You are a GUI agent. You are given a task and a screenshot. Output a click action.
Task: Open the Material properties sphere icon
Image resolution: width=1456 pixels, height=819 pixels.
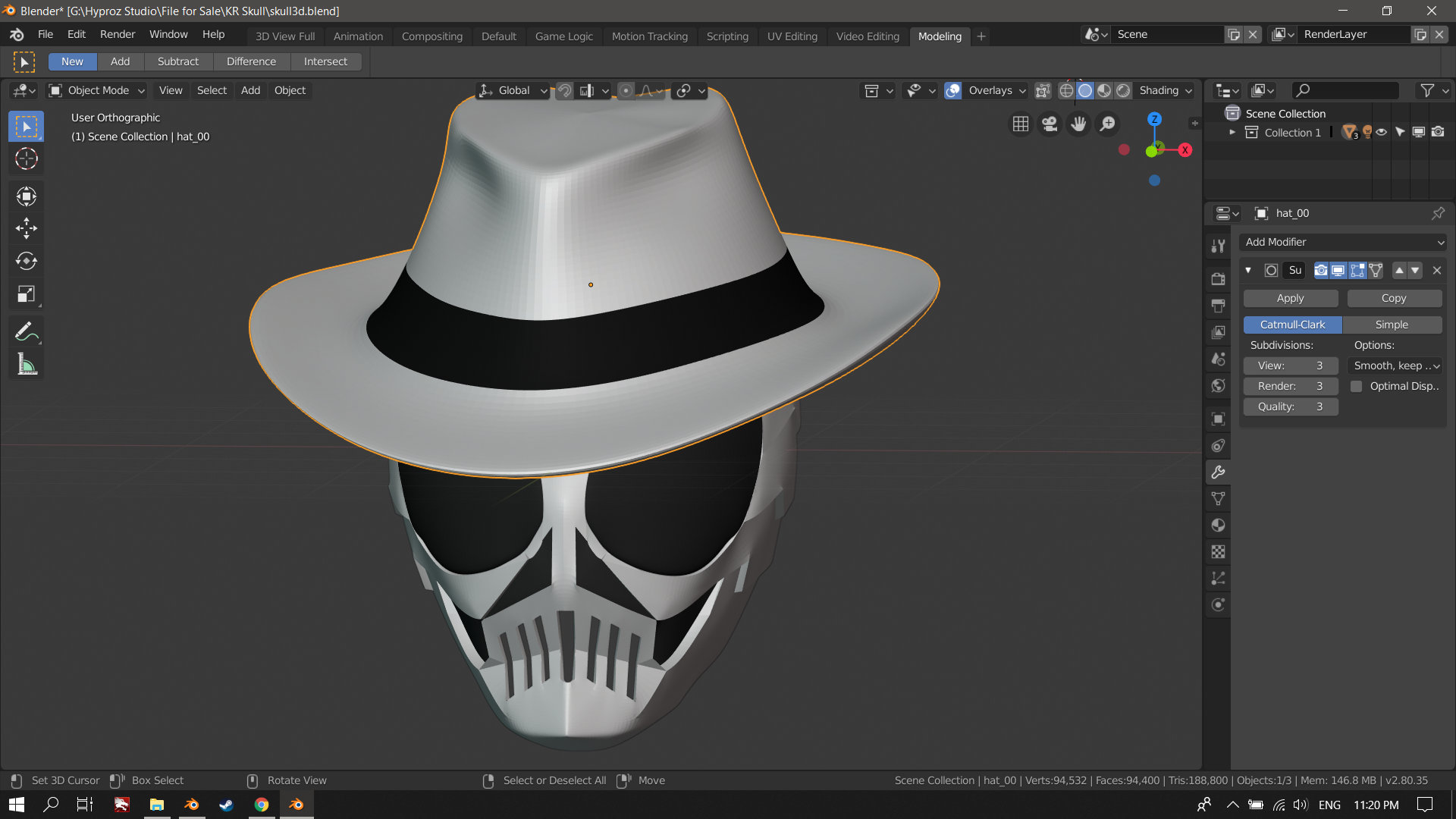click(1218, 525)
